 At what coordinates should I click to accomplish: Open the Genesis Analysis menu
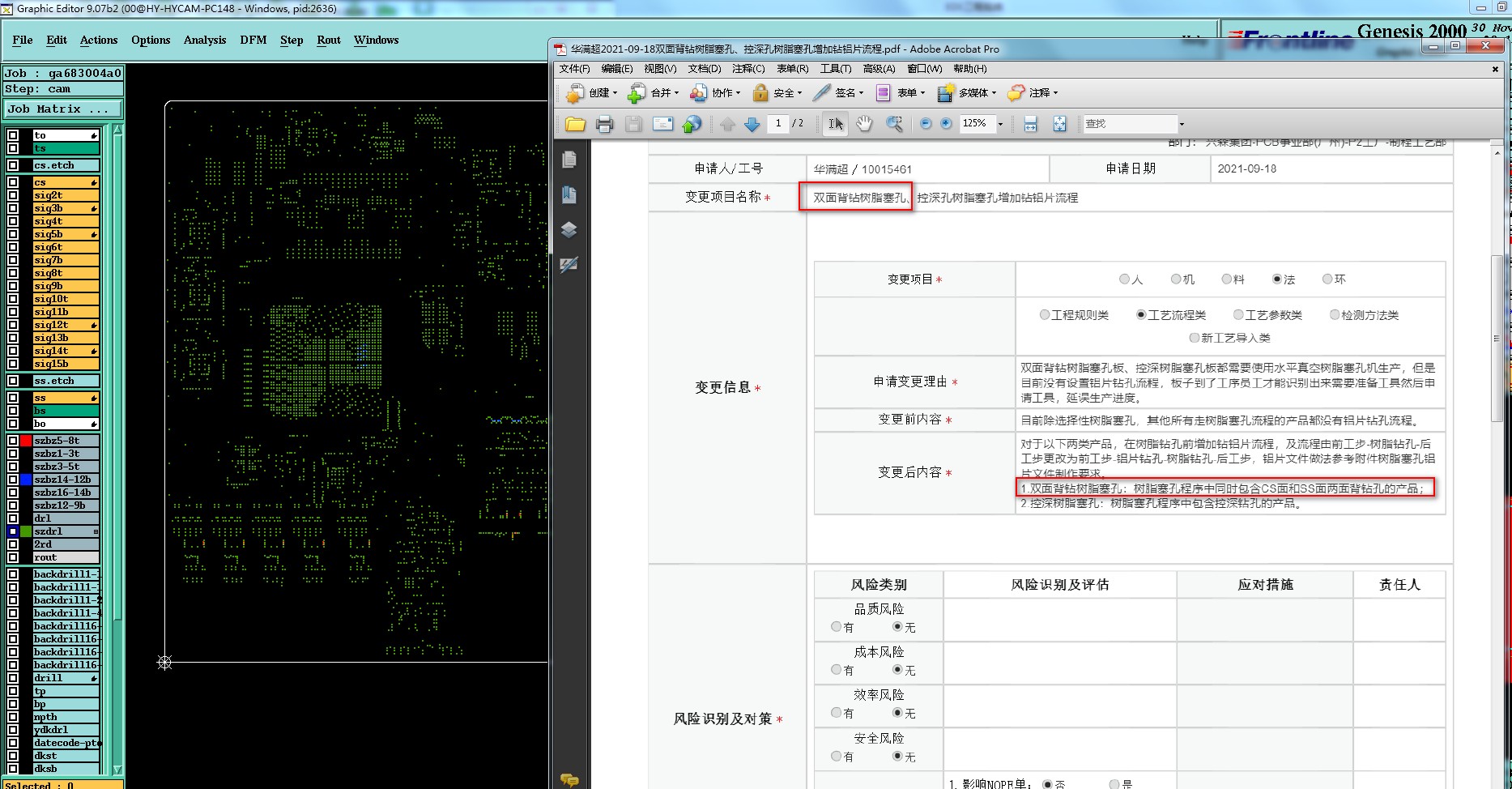click(205, 40)
